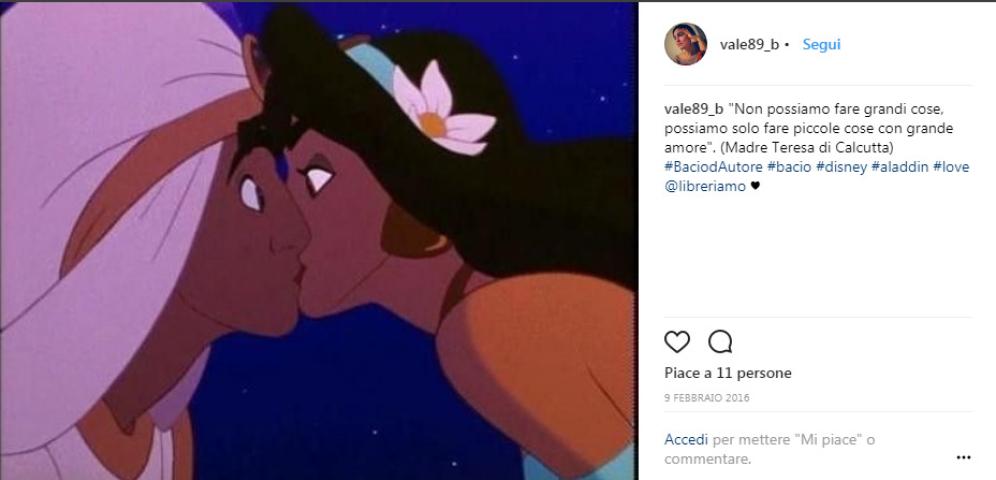Open vale89_b profile picture avatar
This screenshot has height=480, width=996.
[x=685, y=44]
